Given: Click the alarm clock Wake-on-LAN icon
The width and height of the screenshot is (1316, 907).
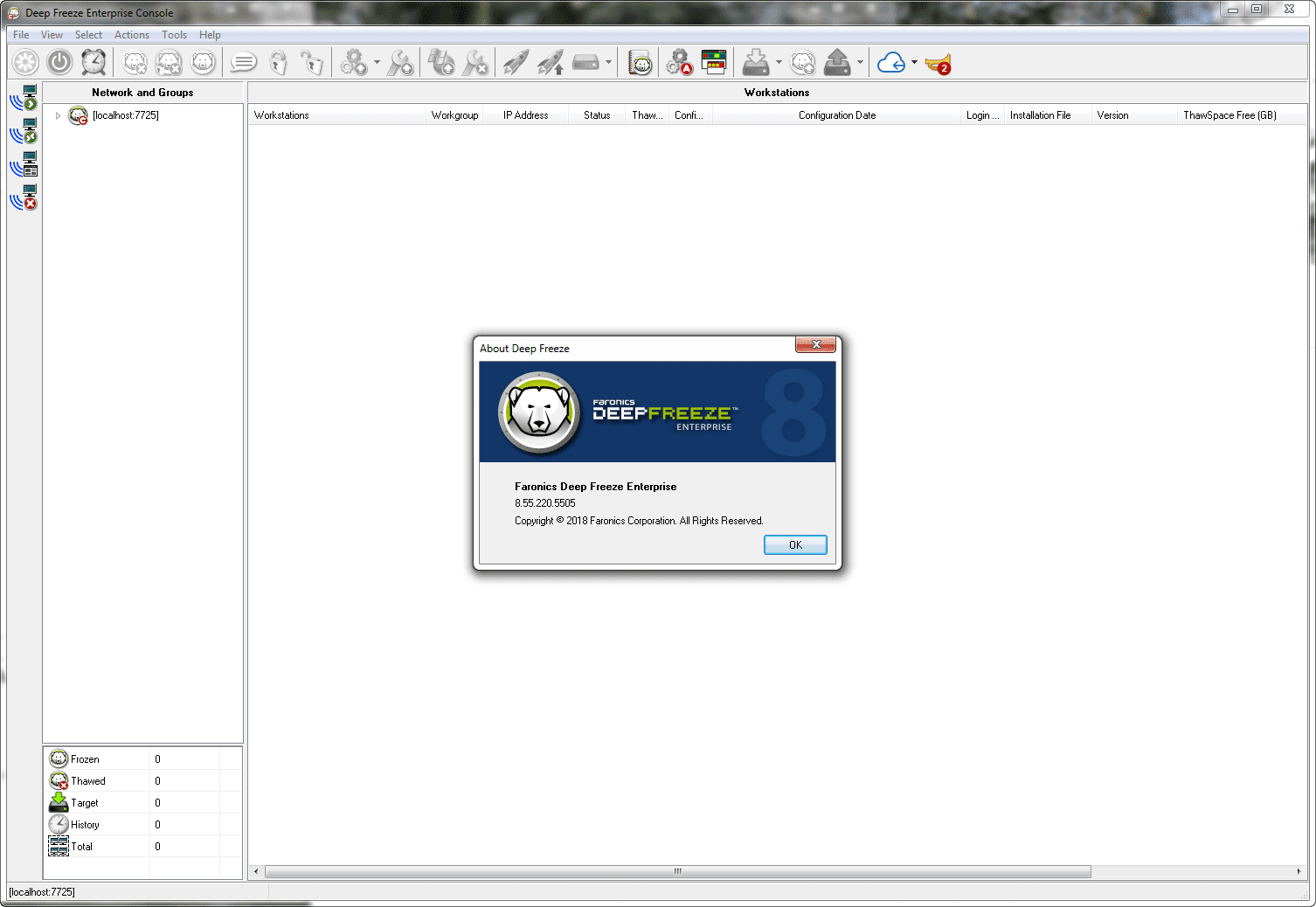Looking at the screenshot, I should tap(94, 63).
